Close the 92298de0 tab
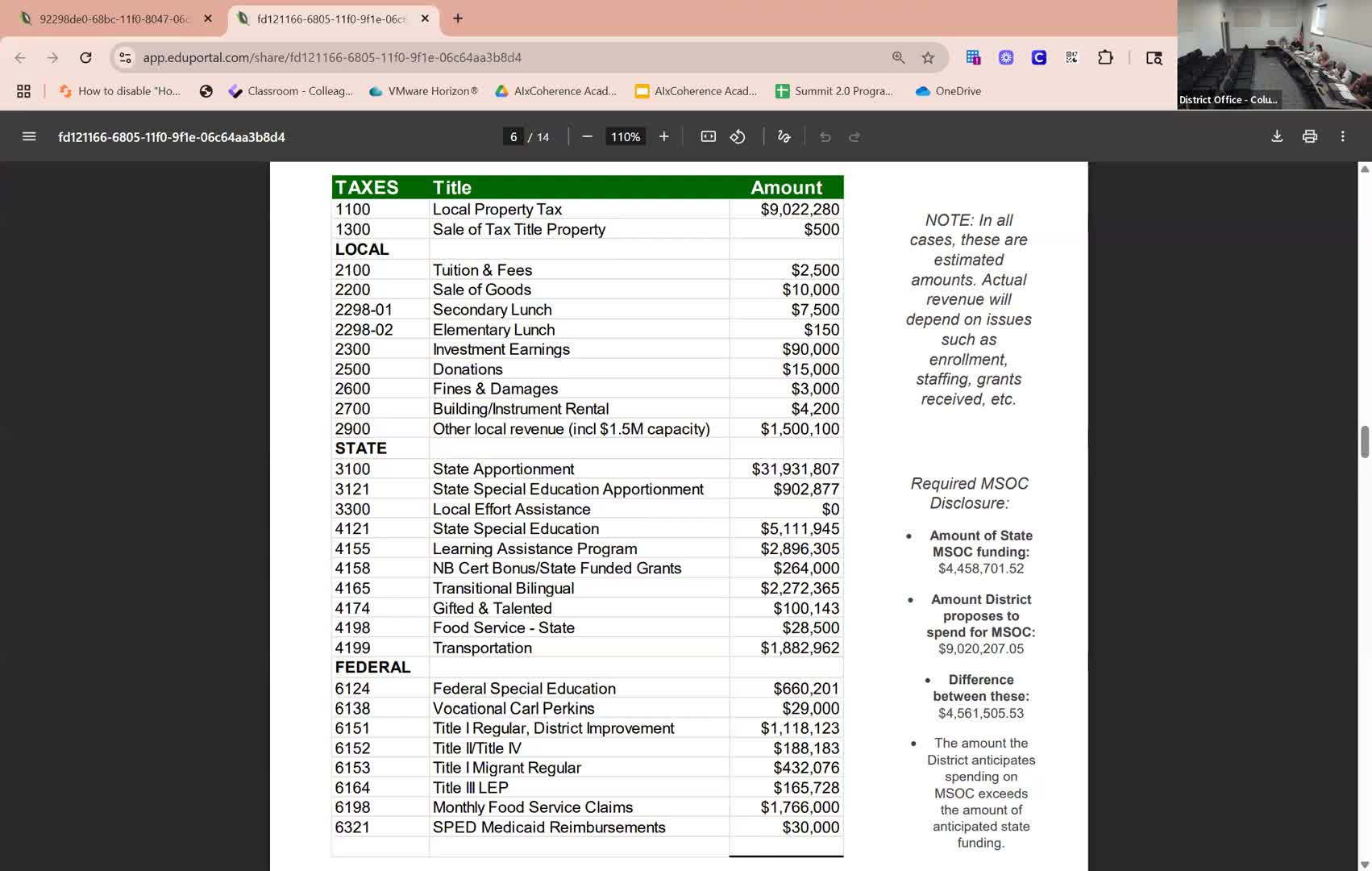 tap(208, 19)
